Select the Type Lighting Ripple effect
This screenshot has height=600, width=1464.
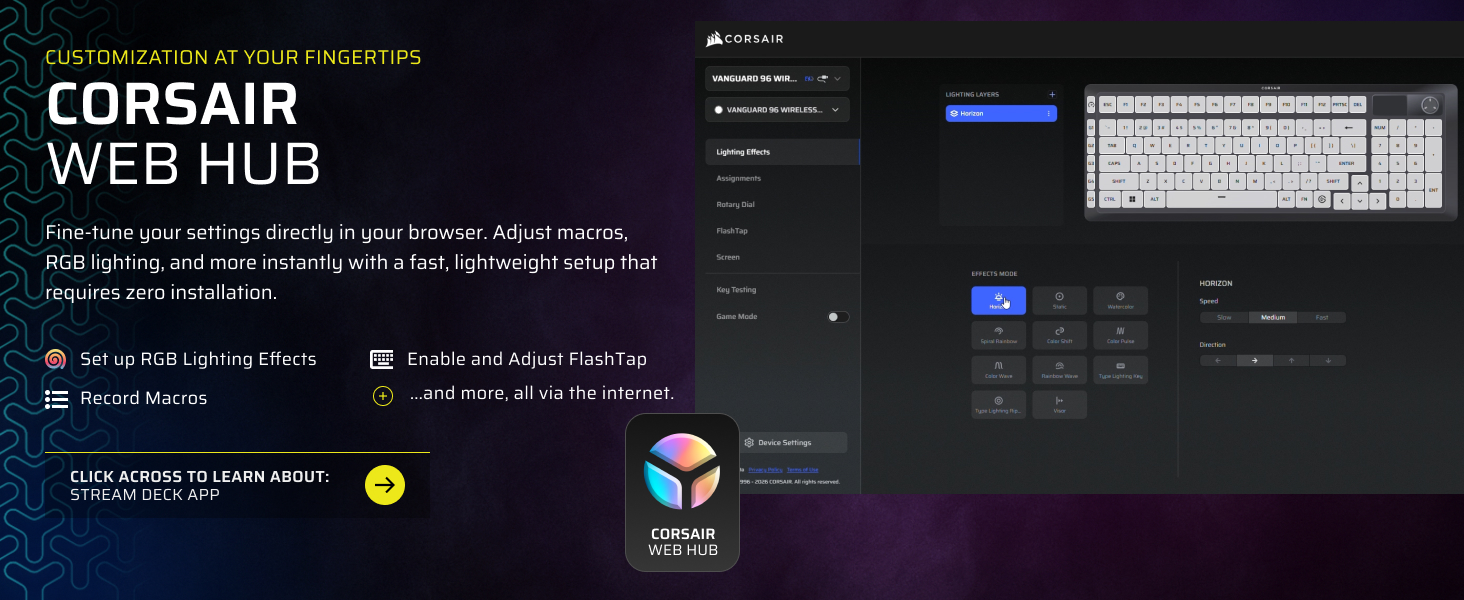click(x=998, y=405)
